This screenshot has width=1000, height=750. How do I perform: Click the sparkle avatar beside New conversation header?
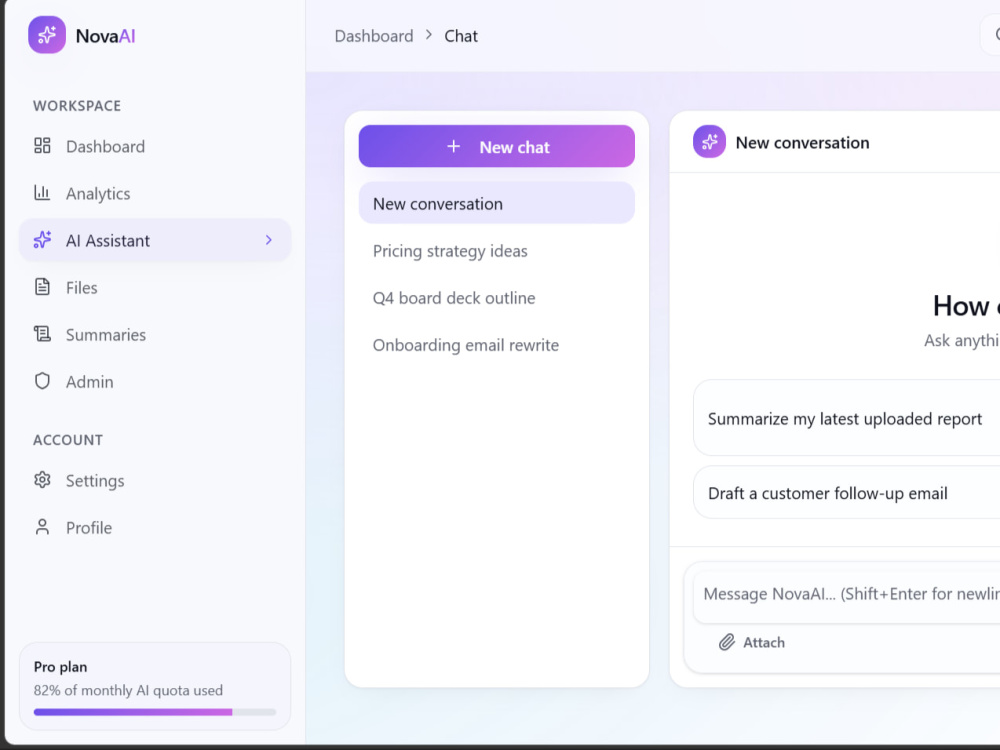coord(709,142)
